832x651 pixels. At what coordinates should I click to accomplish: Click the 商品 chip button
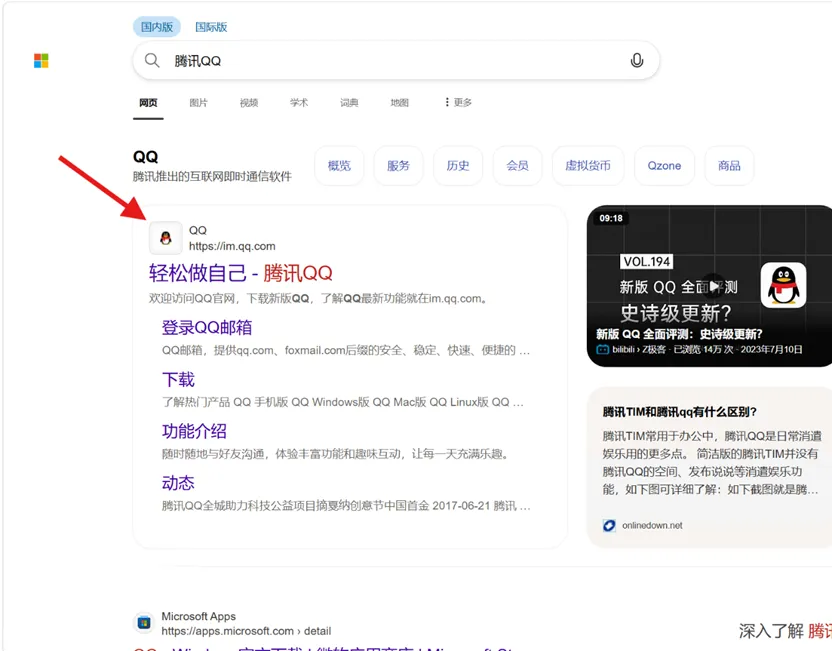point(729,166)
